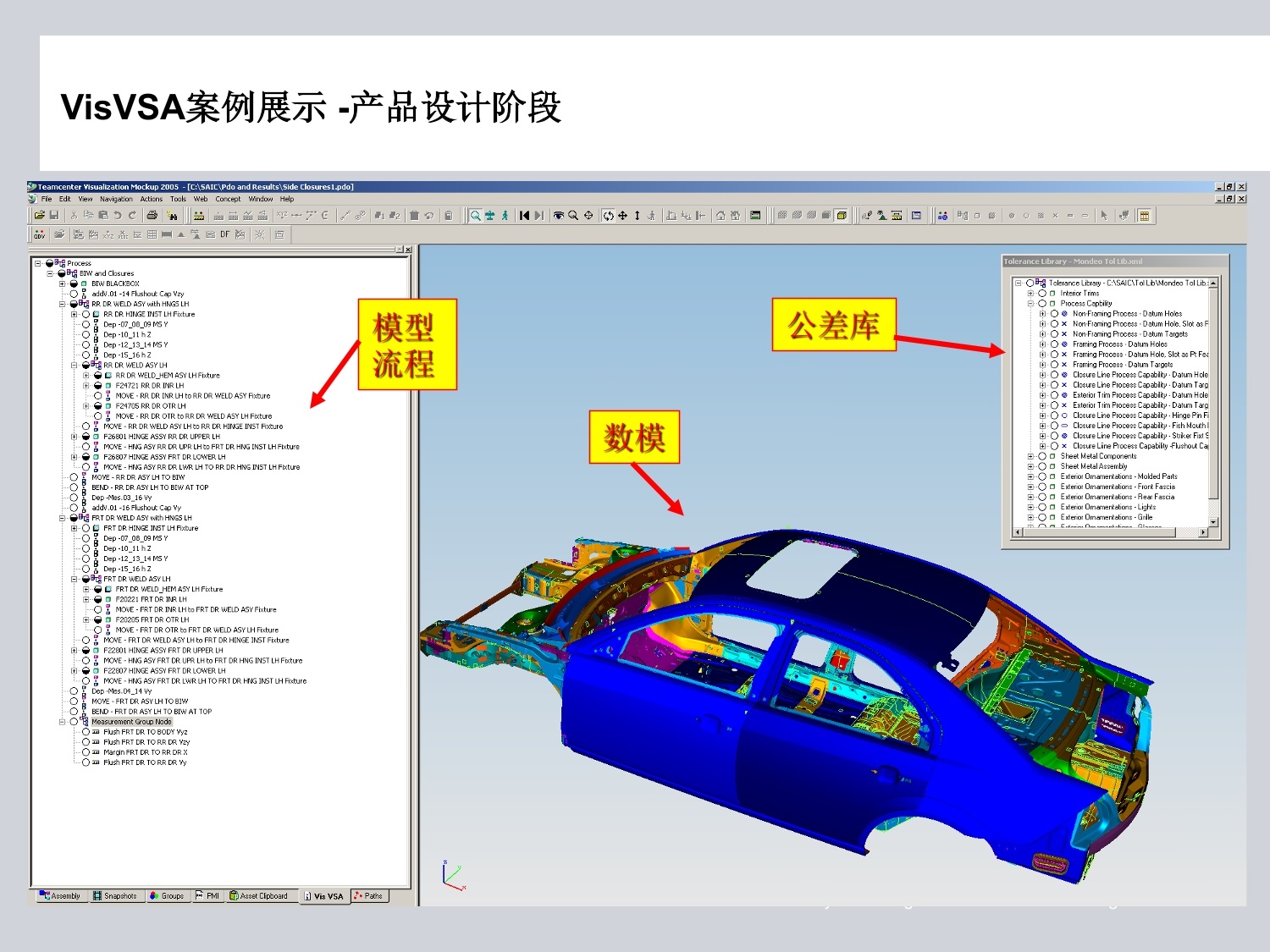Click the up-down arrow move tool
Viewport: 1270px width, 952px height.
[638, 216]
